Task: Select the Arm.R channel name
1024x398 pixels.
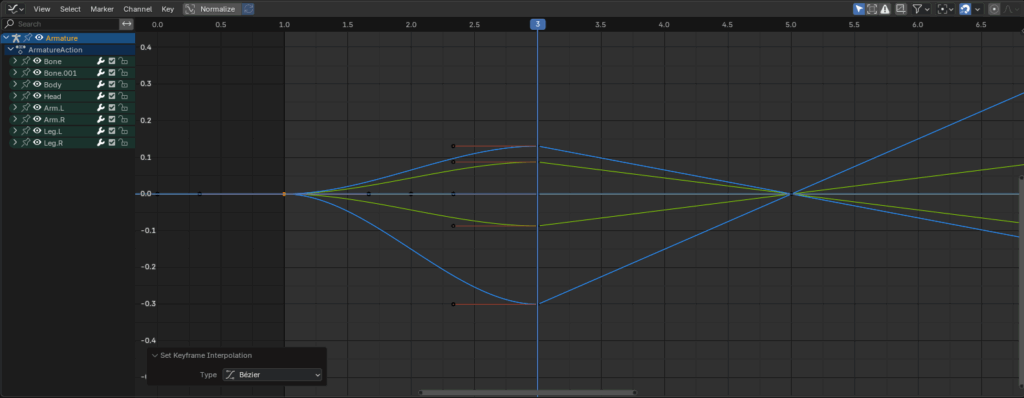Action: [x=54, y=120]
